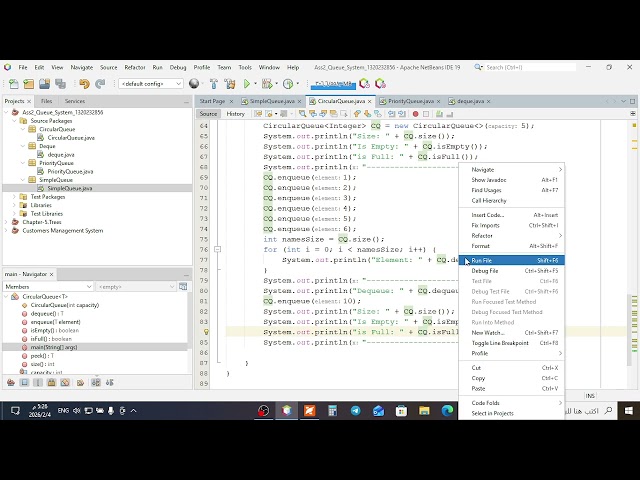
Task: Switch to the PriorityQueue.java tab
Action: (x=411, y=101)
